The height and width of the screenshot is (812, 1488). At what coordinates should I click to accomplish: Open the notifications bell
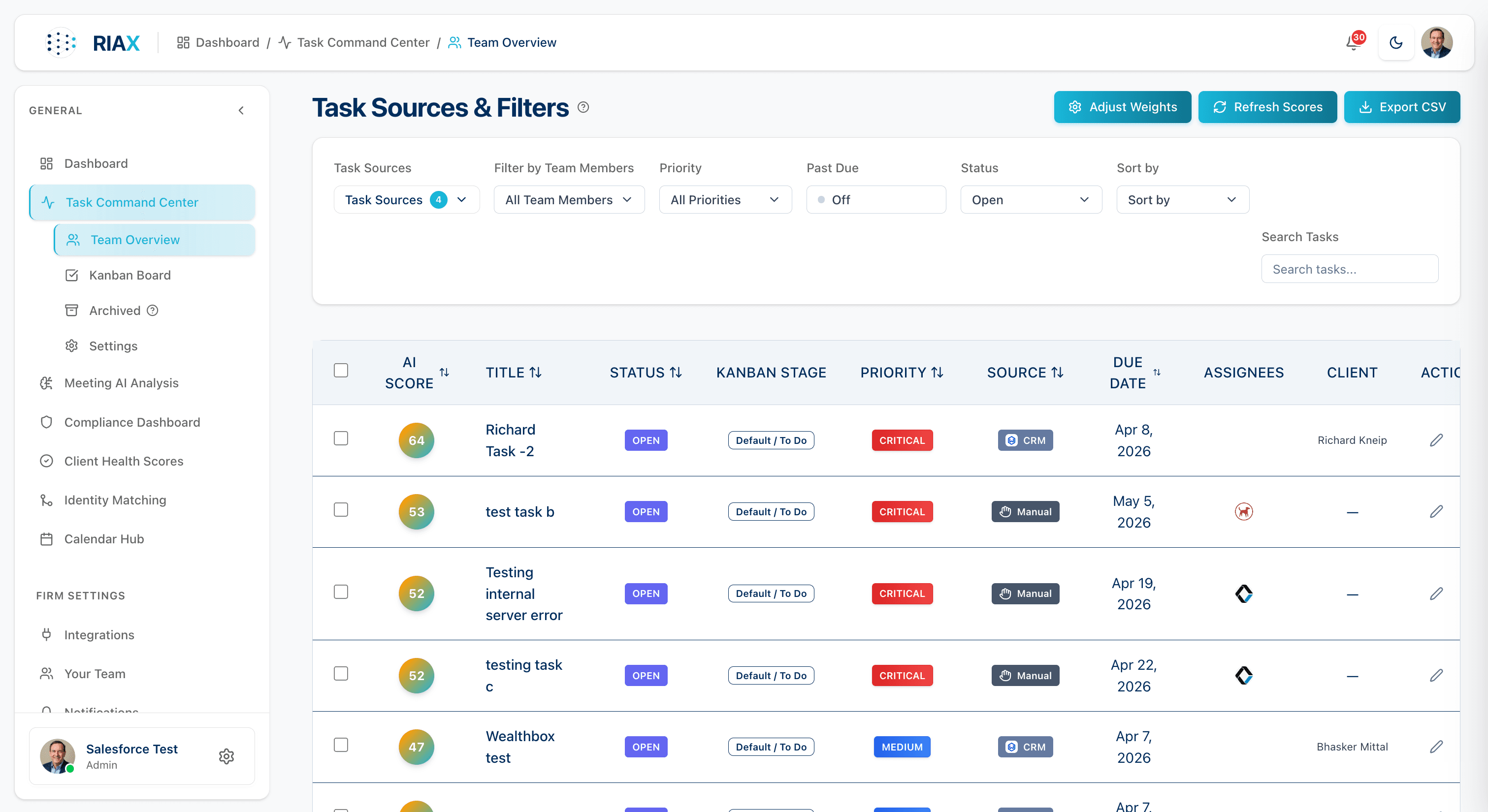coord(1354,43)
